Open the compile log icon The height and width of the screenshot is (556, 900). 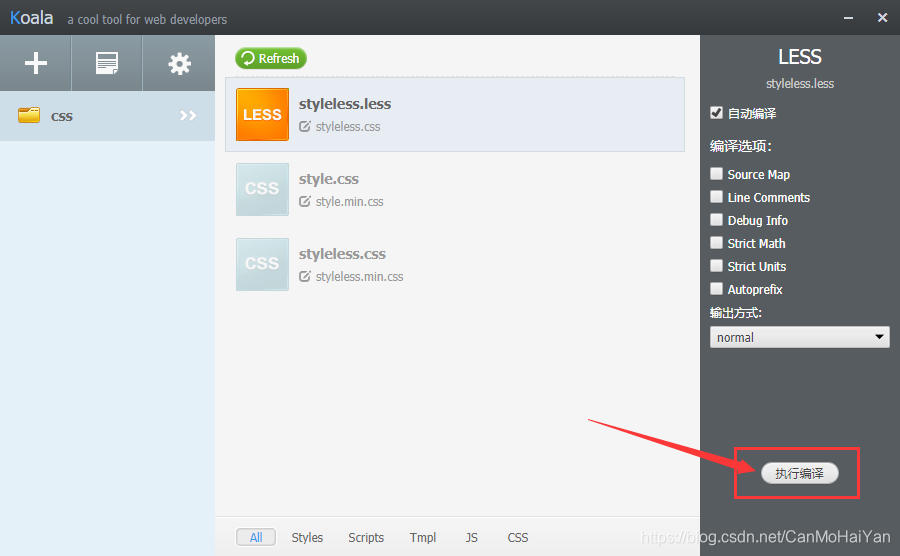click(107, 63)
